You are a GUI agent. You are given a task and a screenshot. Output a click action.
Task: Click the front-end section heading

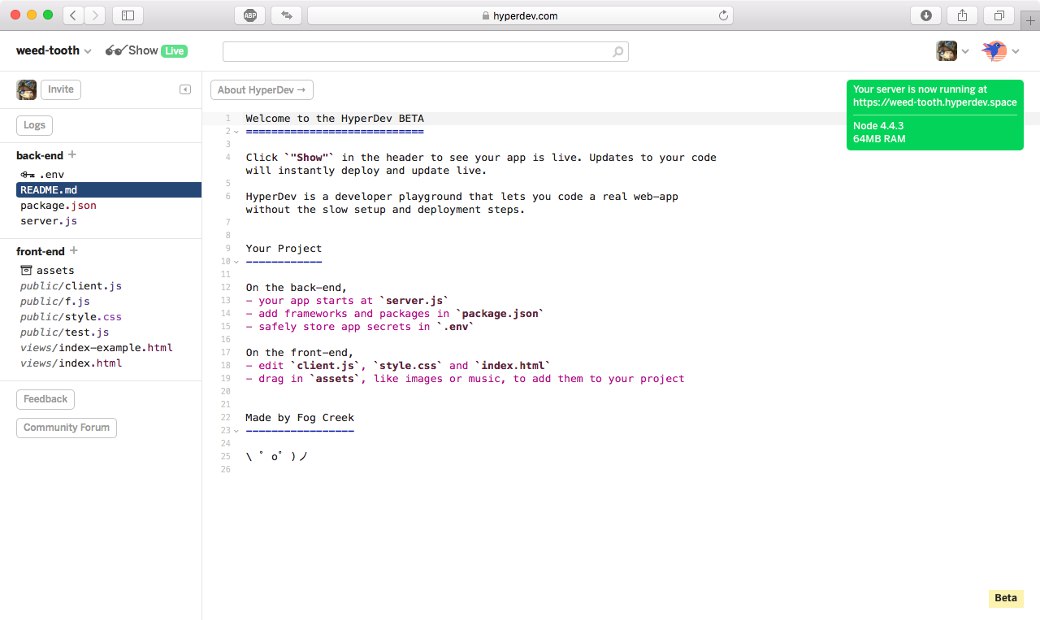40,251
